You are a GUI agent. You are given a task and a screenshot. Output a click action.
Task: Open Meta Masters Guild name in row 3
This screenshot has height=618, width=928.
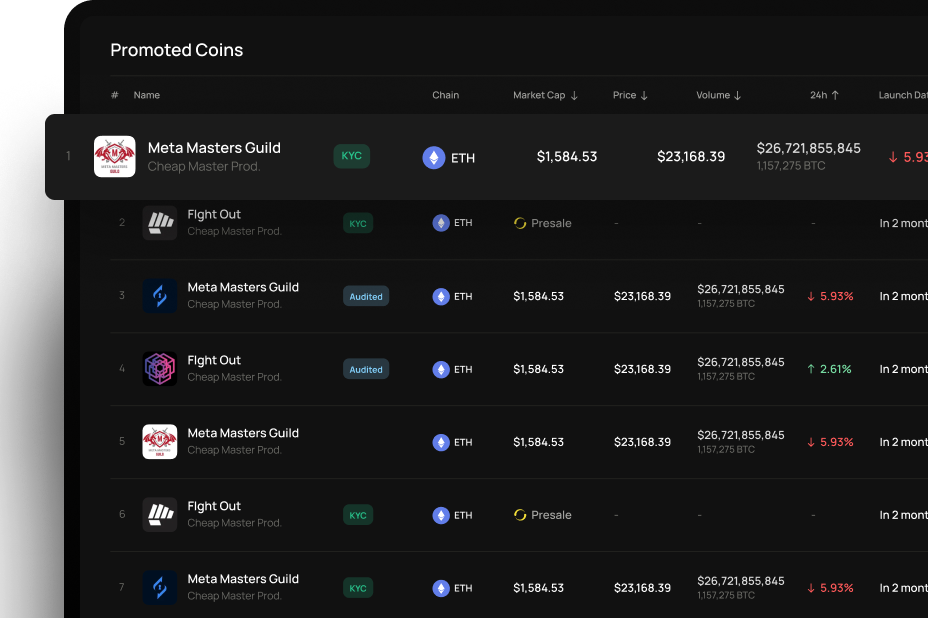(243, 287)
